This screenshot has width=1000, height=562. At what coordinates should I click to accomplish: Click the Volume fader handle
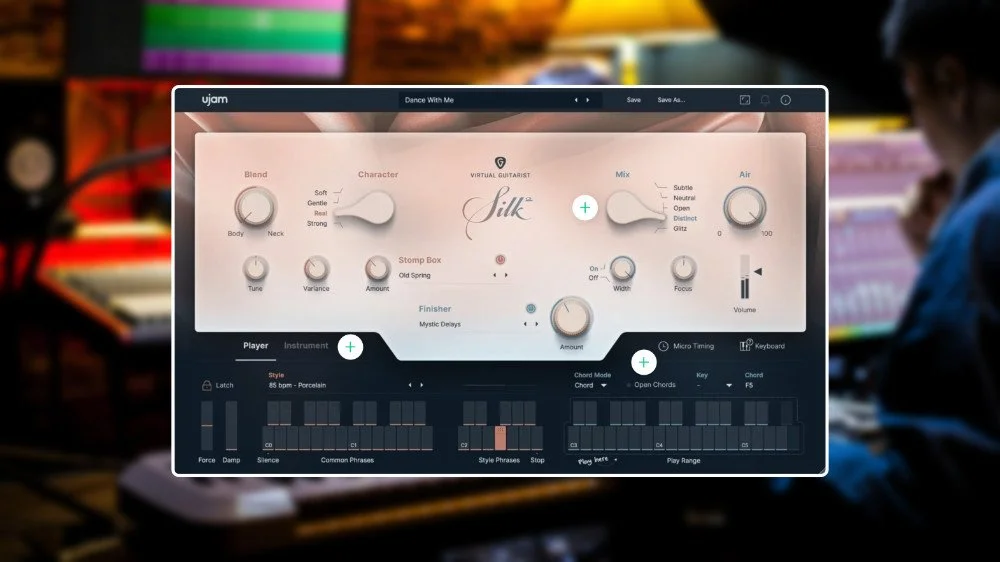click(x=758, y=271)
